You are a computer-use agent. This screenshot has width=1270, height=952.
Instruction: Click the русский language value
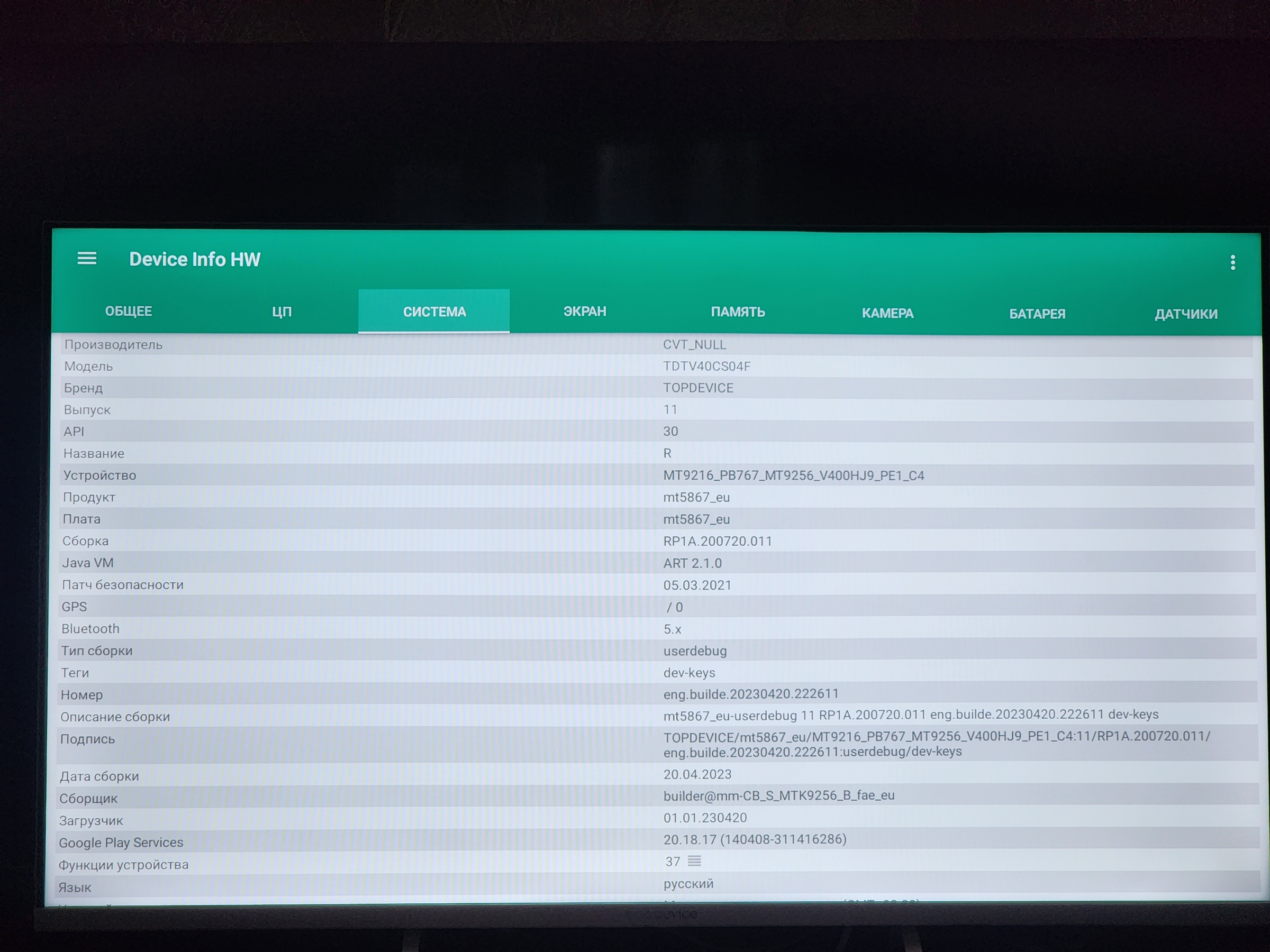(x=688, y=884)
